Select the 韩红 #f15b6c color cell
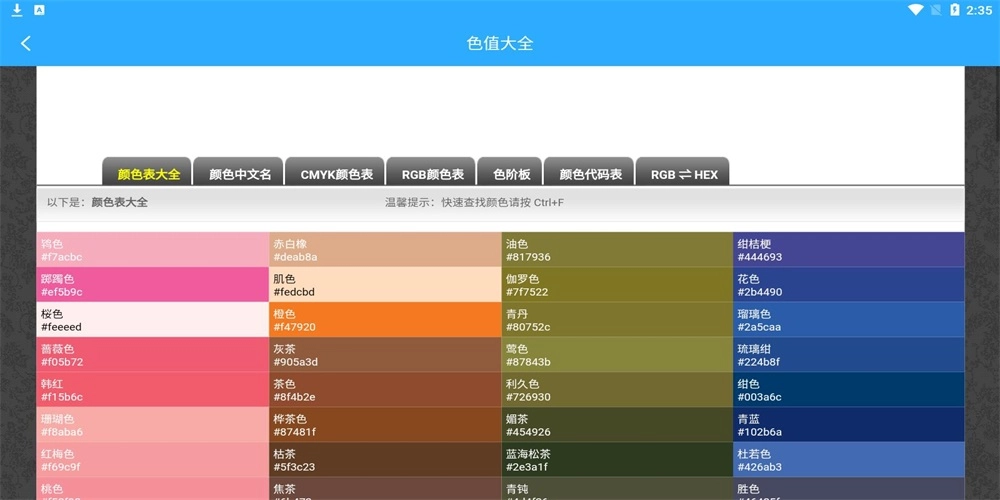The width and height of the screenshot is (1000, 500). point(153,390)
